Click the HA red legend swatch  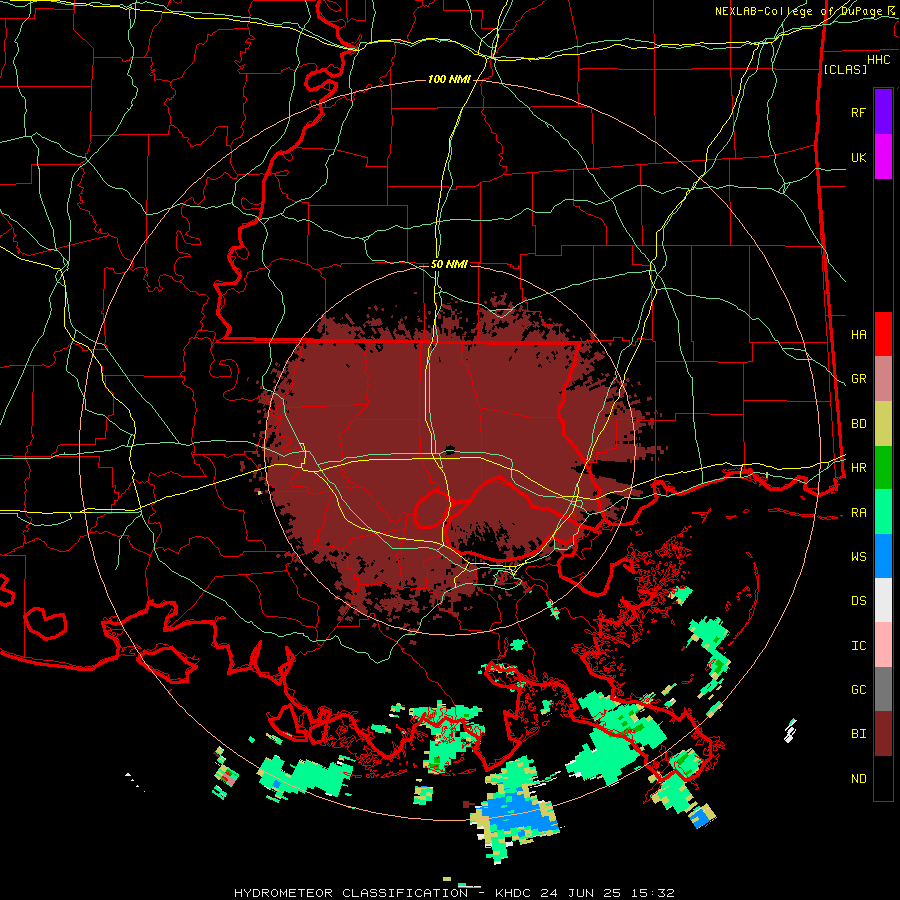(883, 334)
